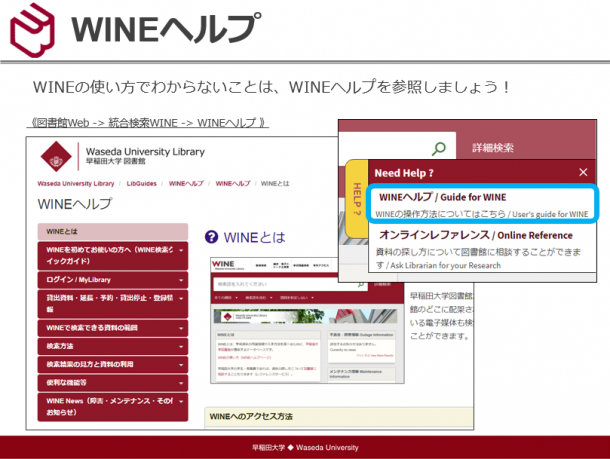
Task: Open 検索結果の見方と資料の利用 sidebar menu
Action: tap(113, 364)
